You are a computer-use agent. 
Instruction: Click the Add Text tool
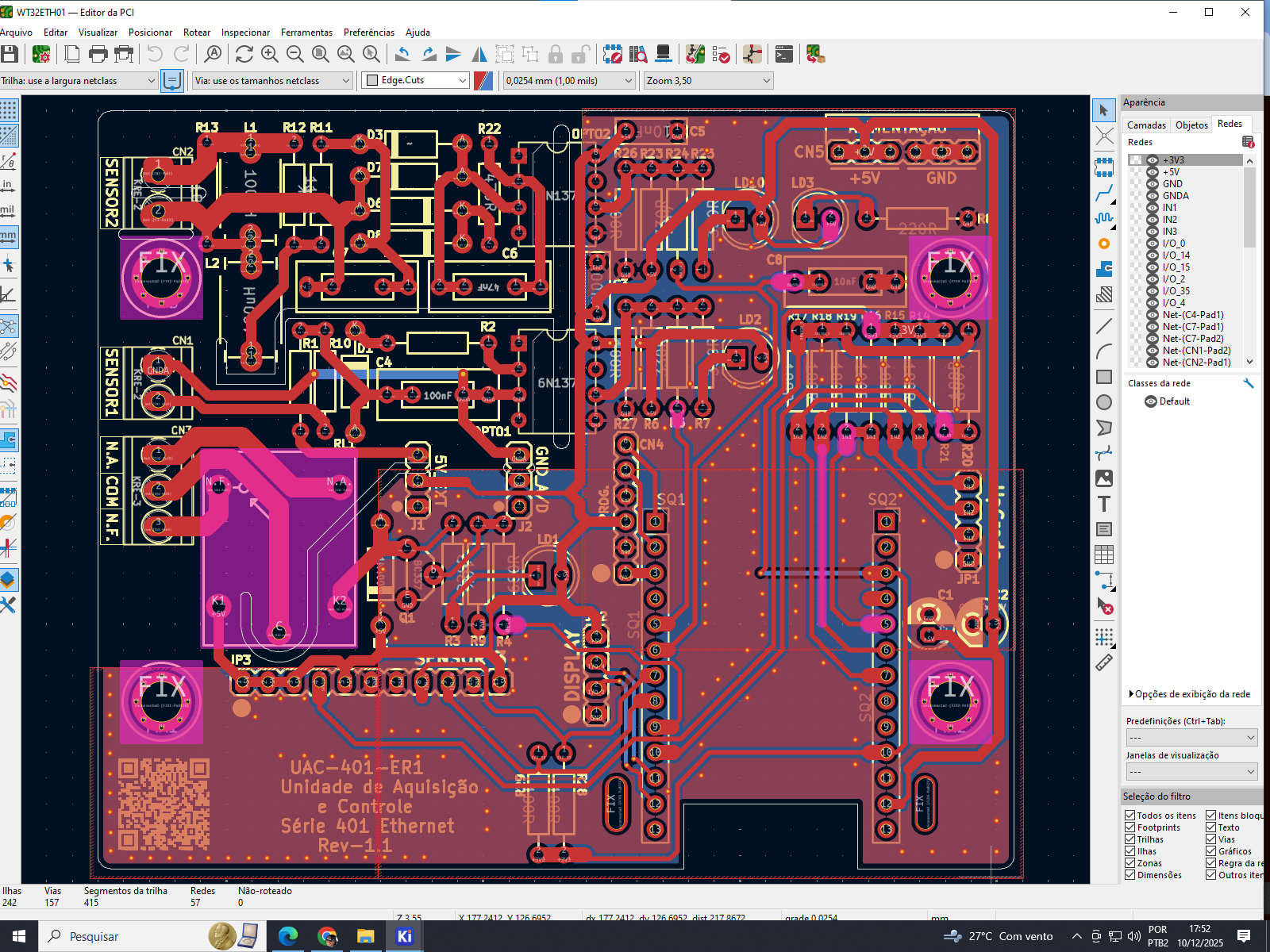pos(1104,504)
